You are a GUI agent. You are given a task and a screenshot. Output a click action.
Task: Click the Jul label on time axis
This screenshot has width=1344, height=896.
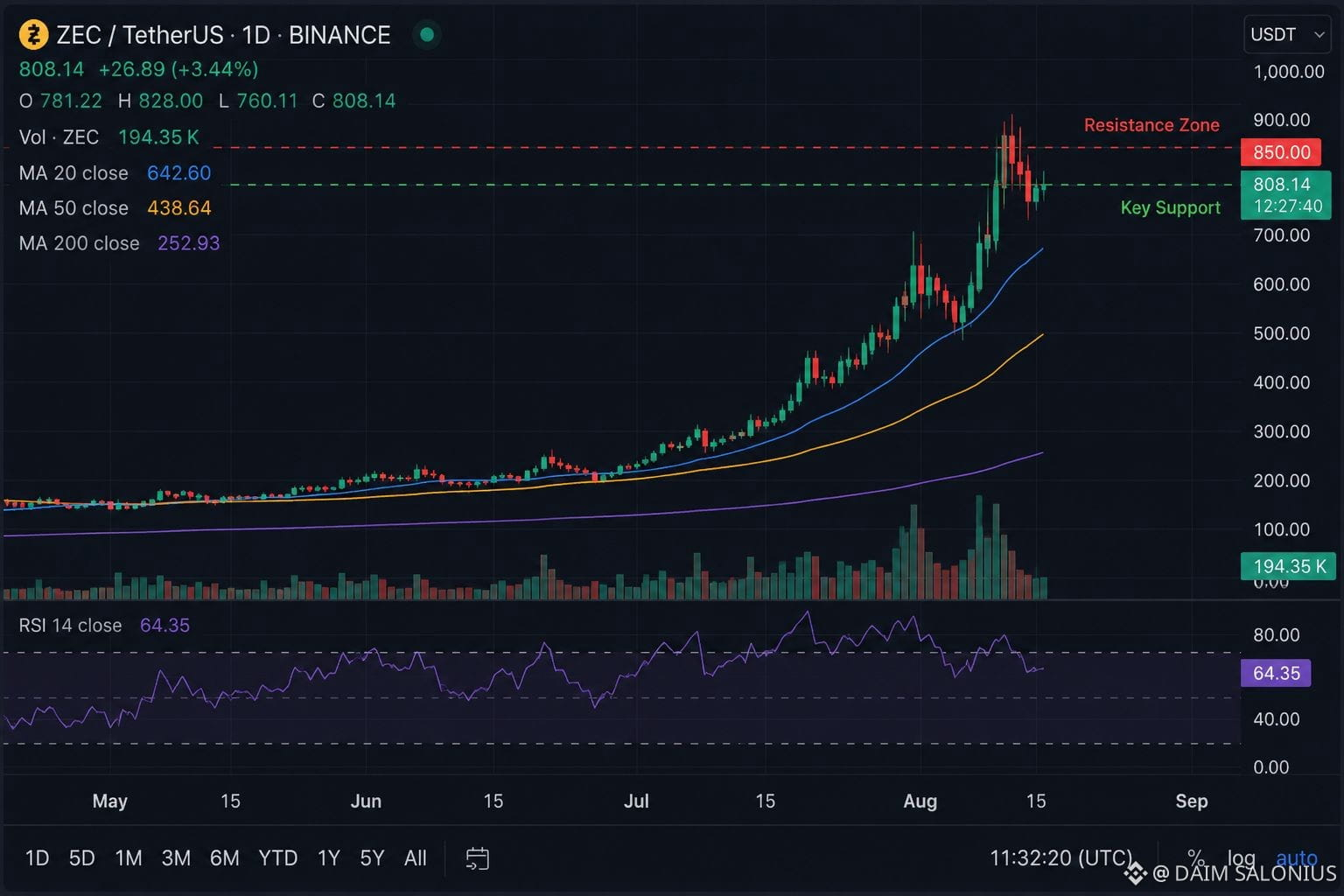point(636,801)
